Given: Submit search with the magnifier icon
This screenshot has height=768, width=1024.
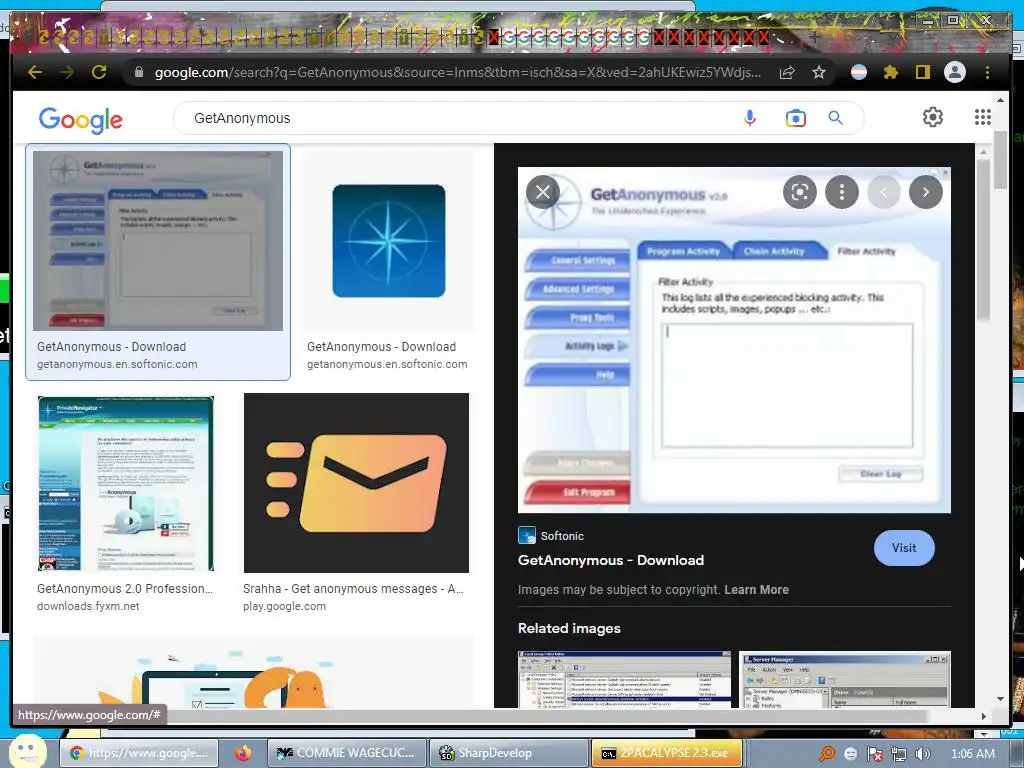Looking at the screenshot, I should point(835,118).
